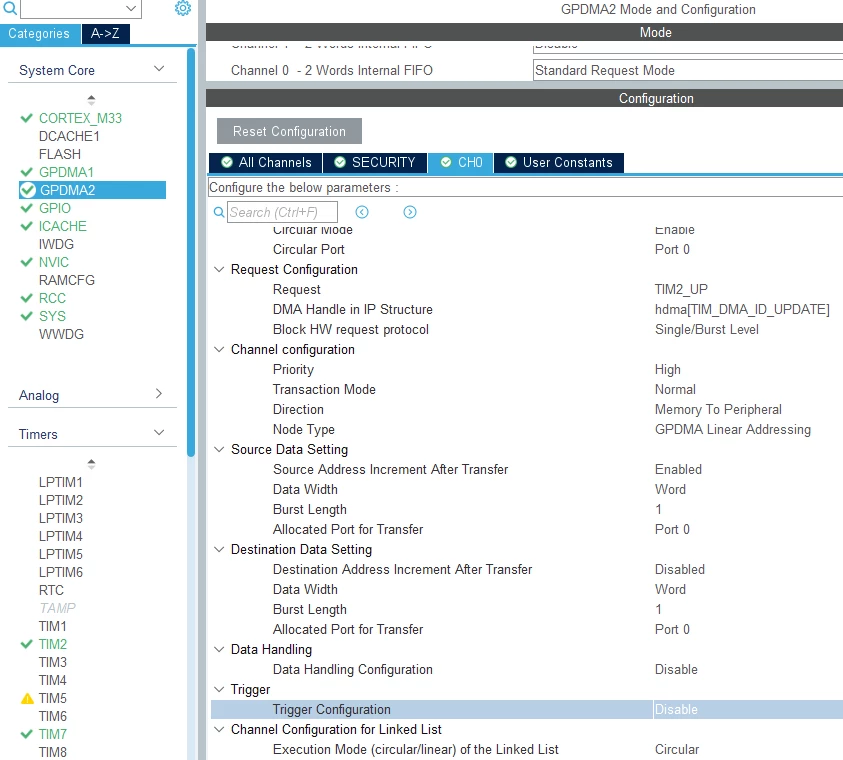Click Source Address Increment value Enabled
The height and width of the screenshot is (760, 843).
pos(678,469)
